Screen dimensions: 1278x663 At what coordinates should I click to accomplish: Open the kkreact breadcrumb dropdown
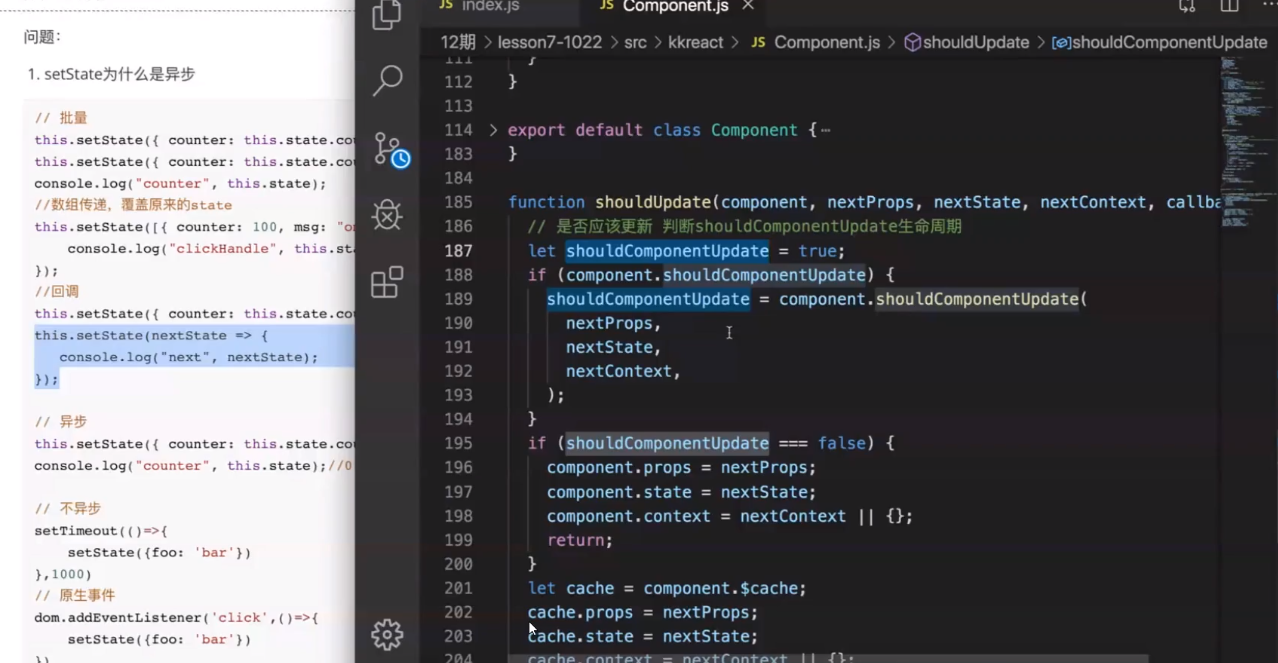click(x=696, y=42)
